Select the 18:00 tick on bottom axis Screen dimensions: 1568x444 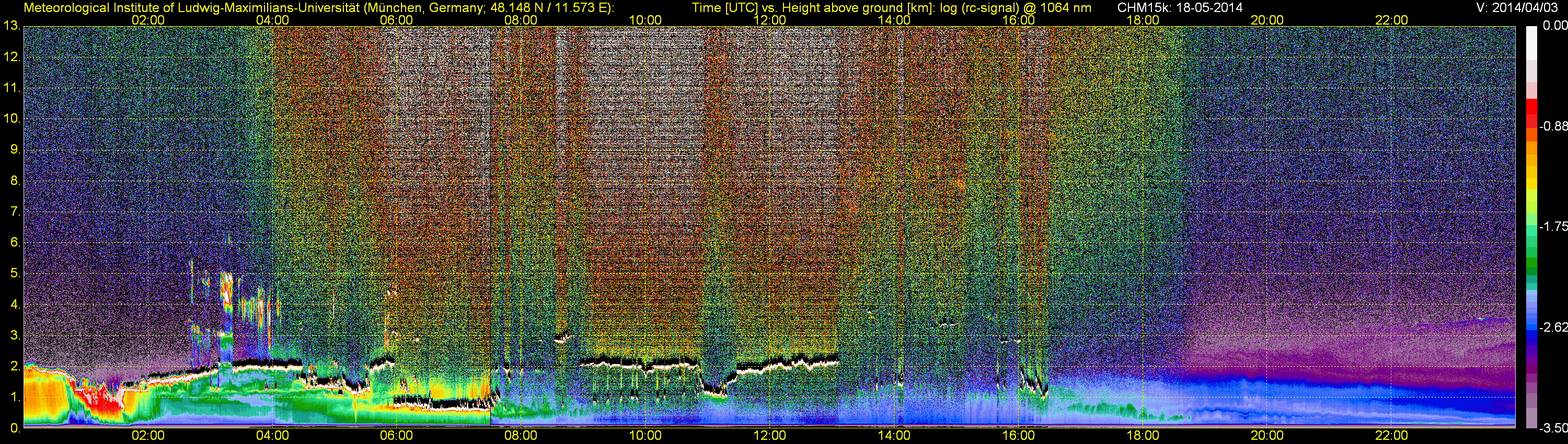[1143, 436]
